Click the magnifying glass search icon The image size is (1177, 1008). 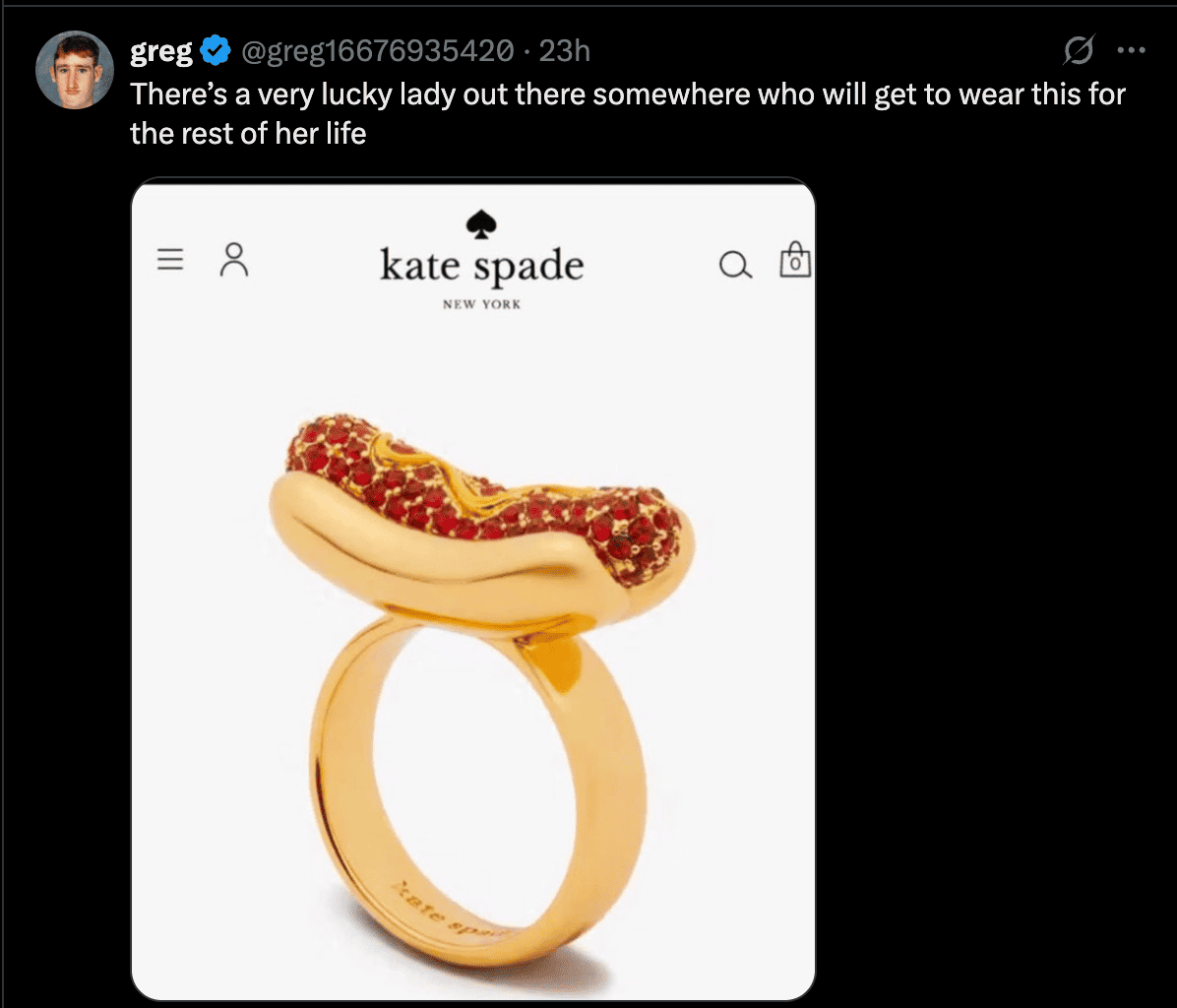(735, 265)
